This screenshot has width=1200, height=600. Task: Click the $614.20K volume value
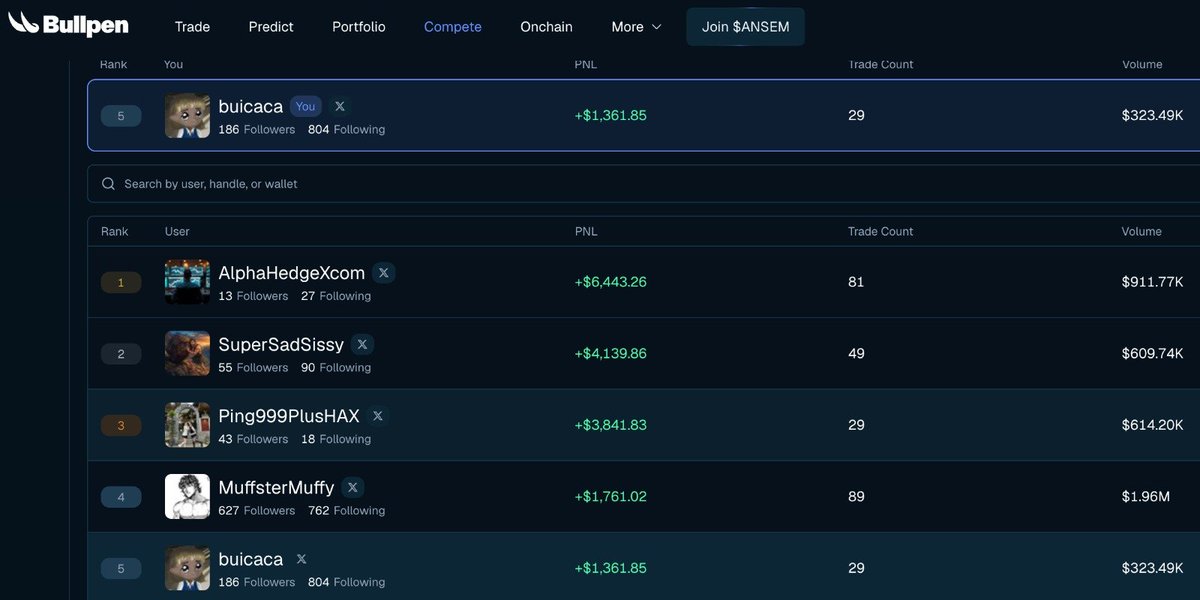(1152, 425)
